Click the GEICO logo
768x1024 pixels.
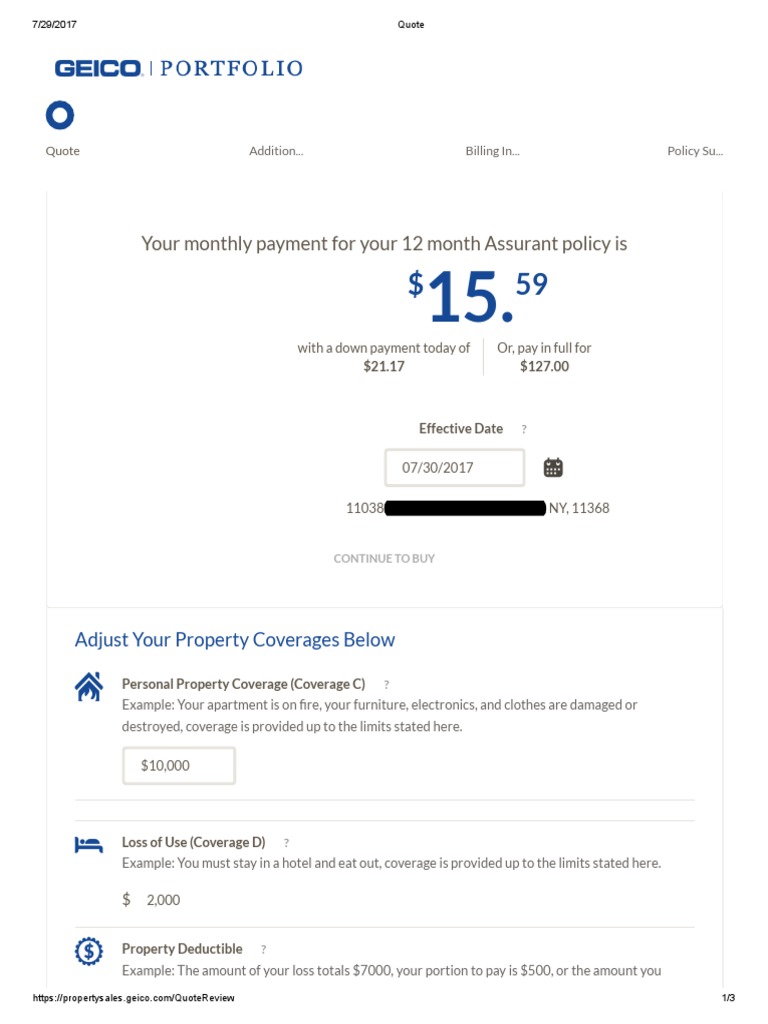(98, 68)
